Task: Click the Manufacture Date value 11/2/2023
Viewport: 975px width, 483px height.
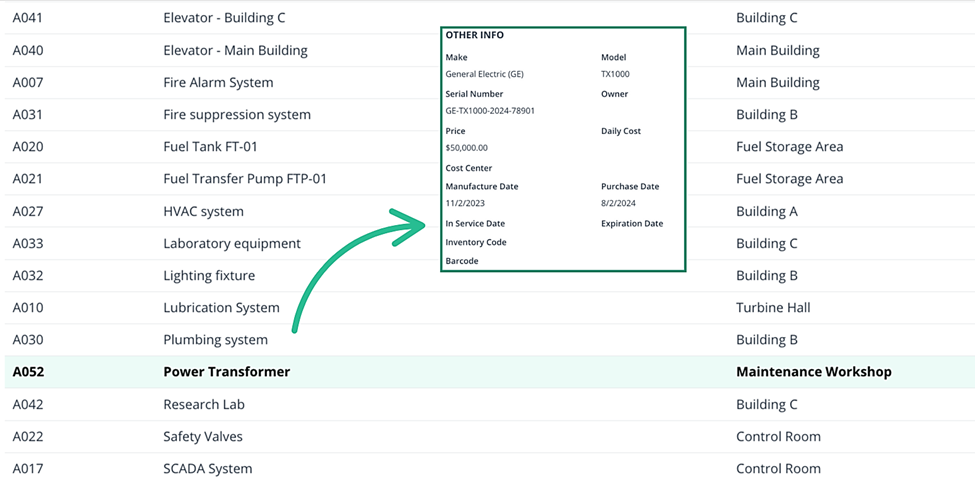Action: click(x=466, y=203)
